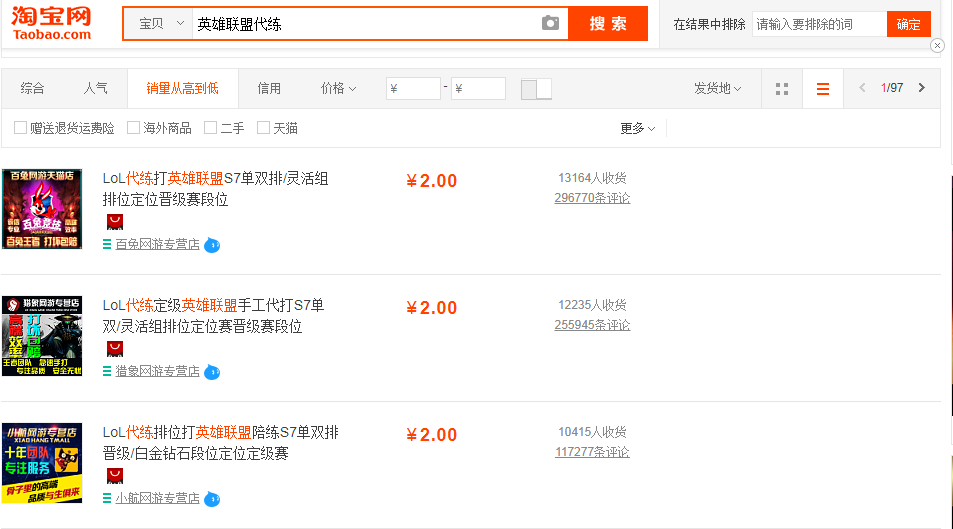The height and width of the screenshot is (529, 953).
Task: Open the 发货地 location dropdown
Action: coord(717,89)
